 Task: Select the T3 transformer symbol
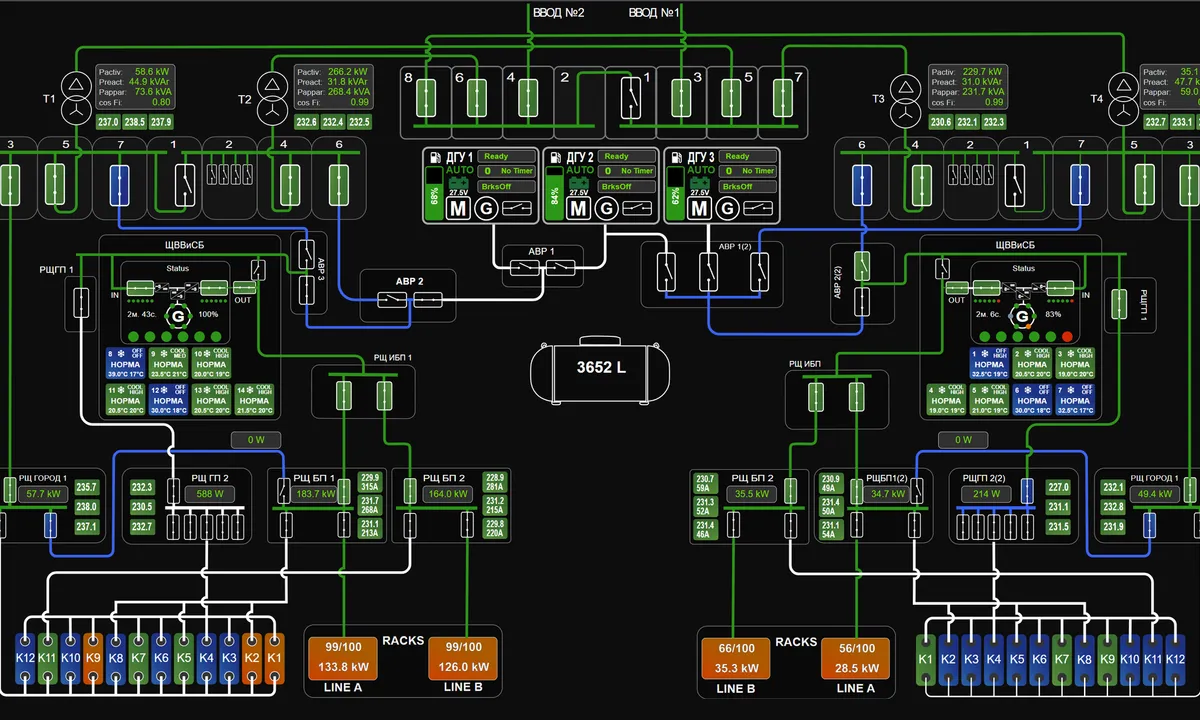[x=904, y=99]
